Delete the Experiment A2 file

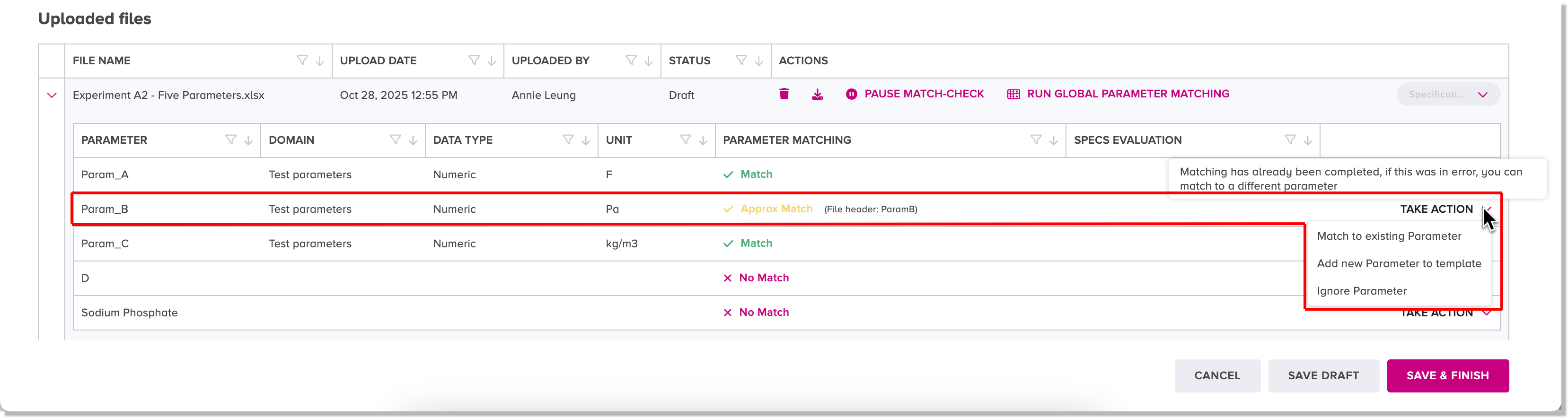(784, 94)
